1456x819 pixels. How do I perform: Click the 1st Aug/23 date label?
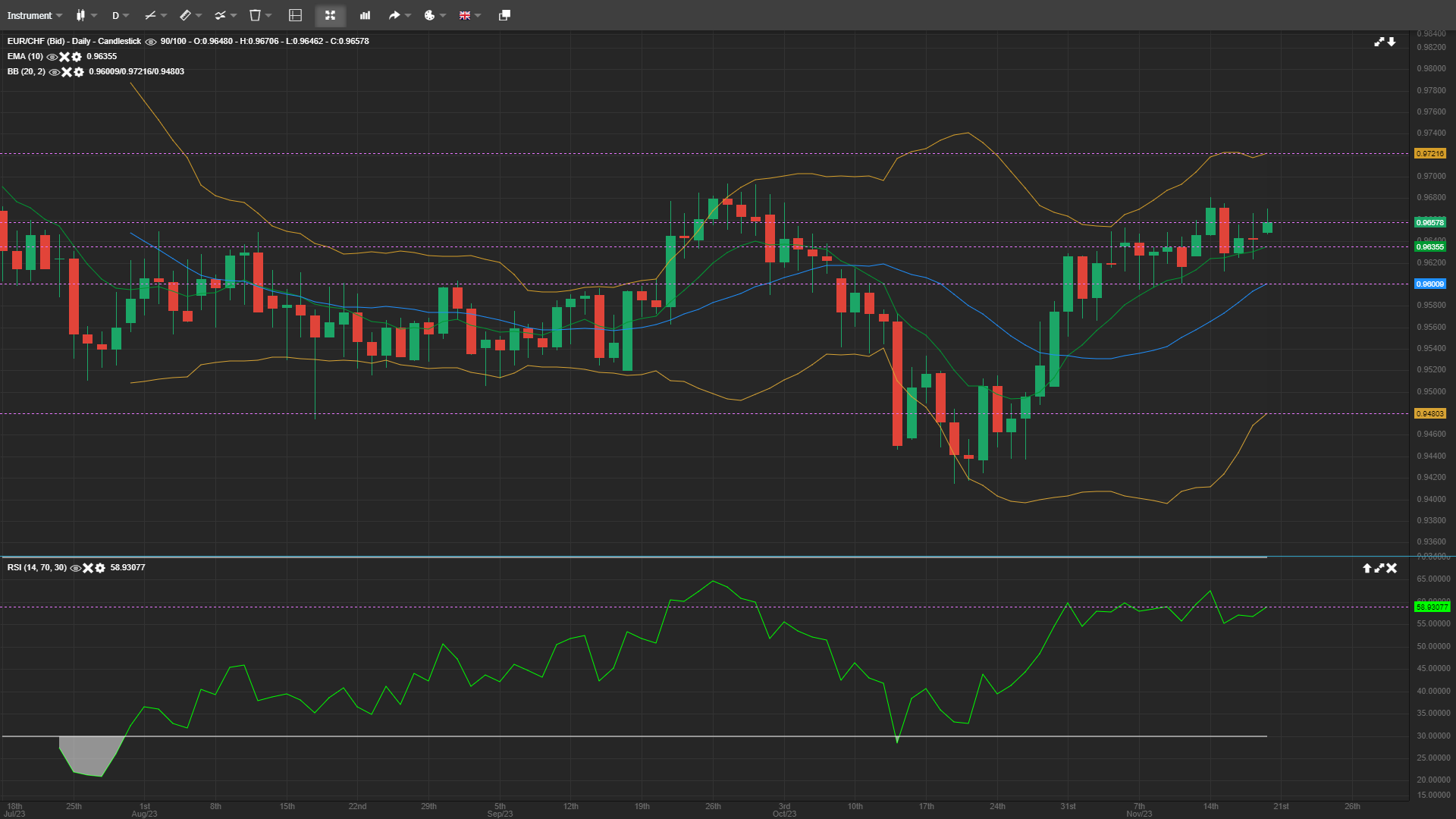click(144, 810)
